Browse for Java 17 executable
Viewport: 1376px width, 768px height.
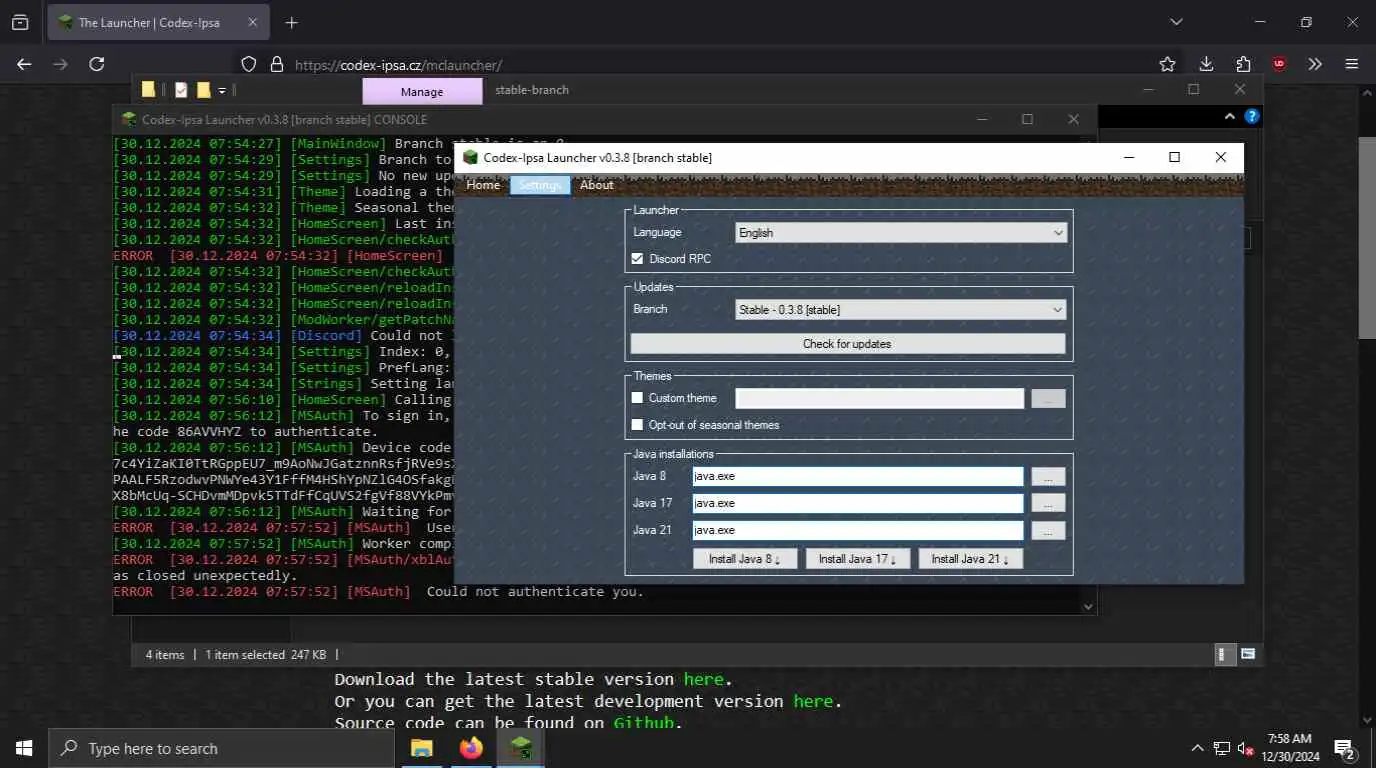[x=1048, y=504]
